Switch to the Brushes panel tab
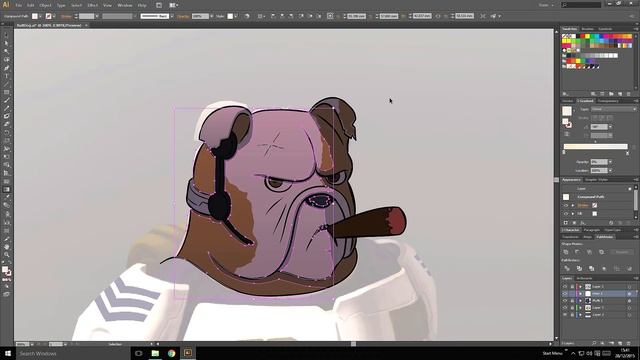The width and height of the screenshot is (640, 360). pyautogui.click(x=587, y=29)
